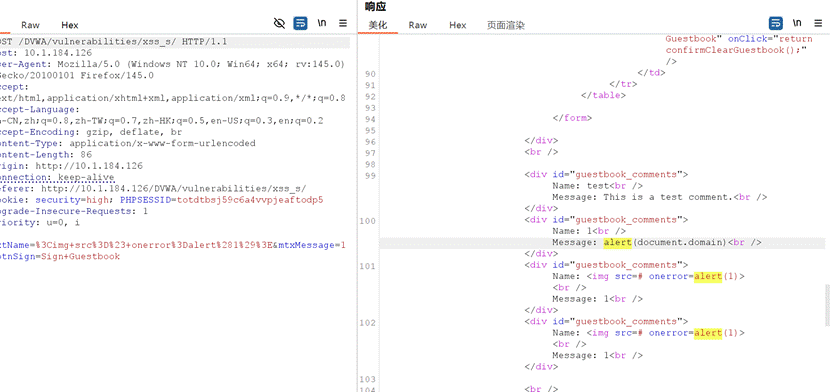Click the img onerror=alert(1) line under line 102
Image resolution: width=830 pixels, height=392 pixels.
coord(648,333)
